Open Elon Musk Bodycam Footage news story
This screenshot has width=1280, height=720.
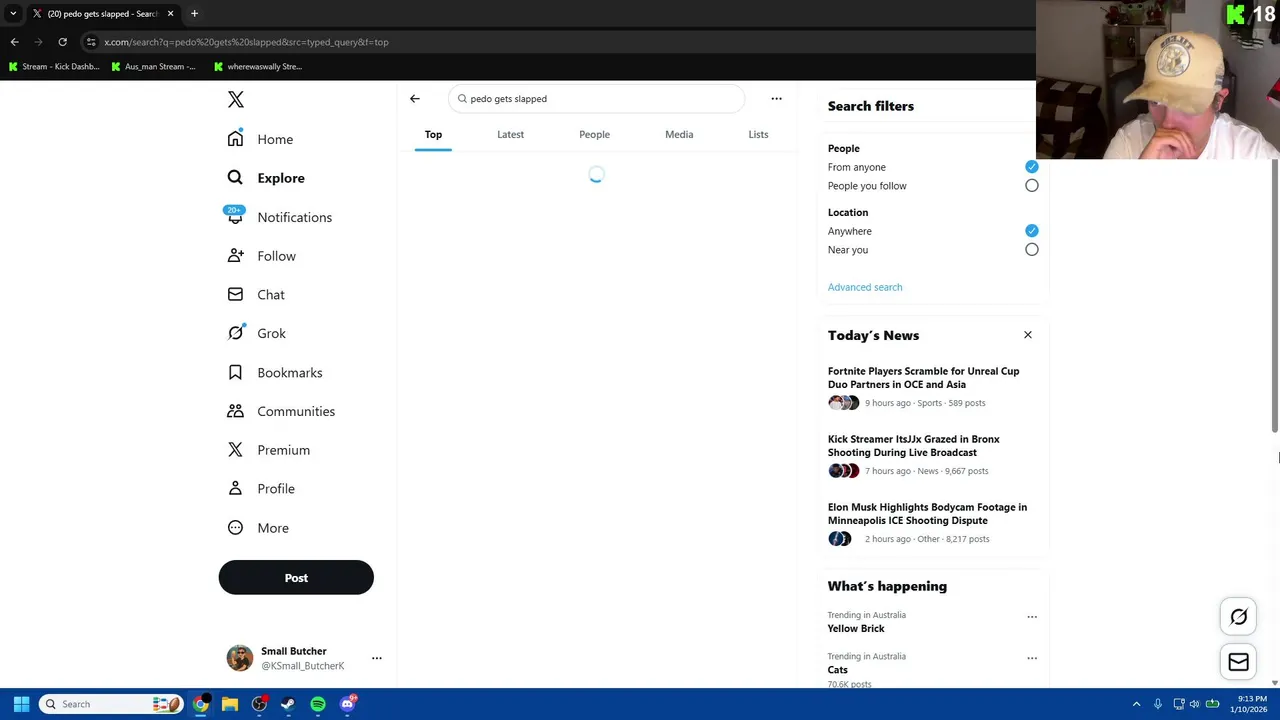click(x=928, y=514)
